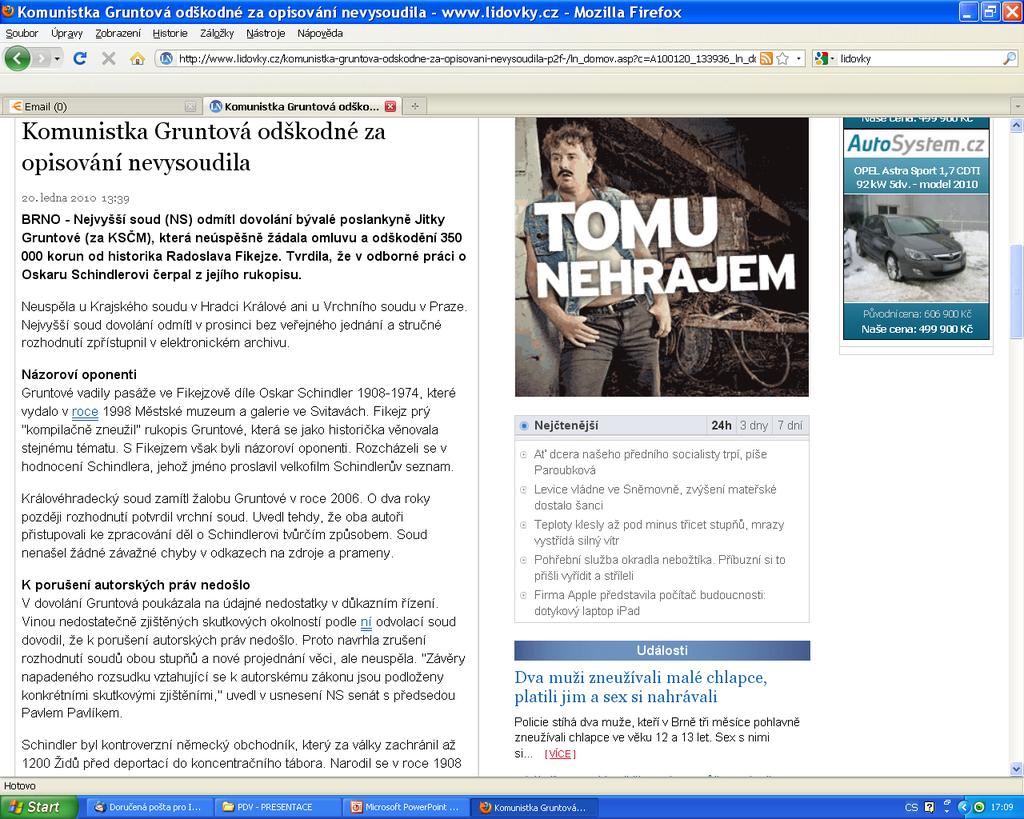
Task: Click the RSS feed icon in address bar
Action: tap(766, 59)
